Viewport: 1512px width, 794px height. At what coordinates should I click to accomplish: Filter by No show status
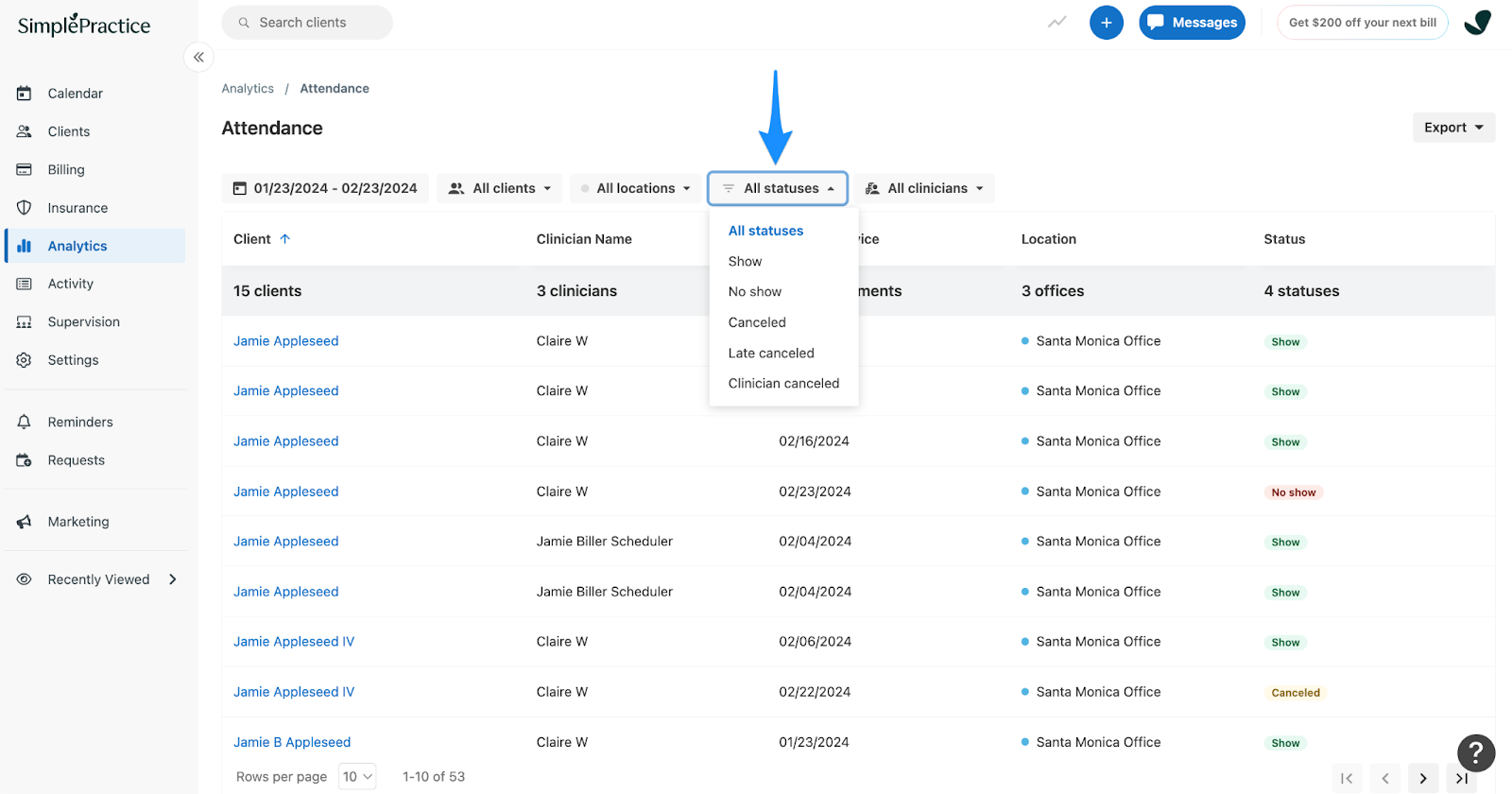754,292
